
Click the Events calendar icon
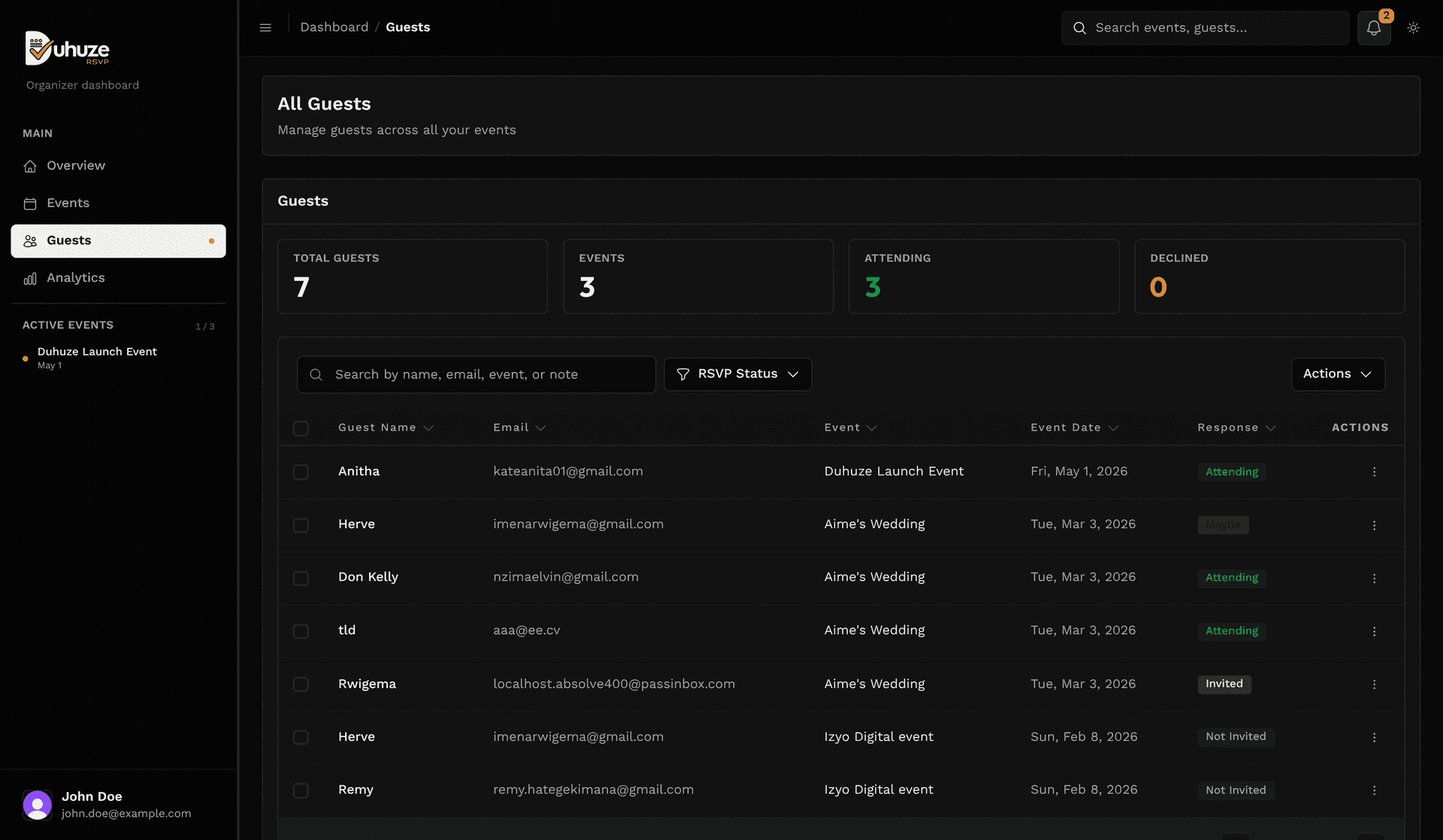30,204
